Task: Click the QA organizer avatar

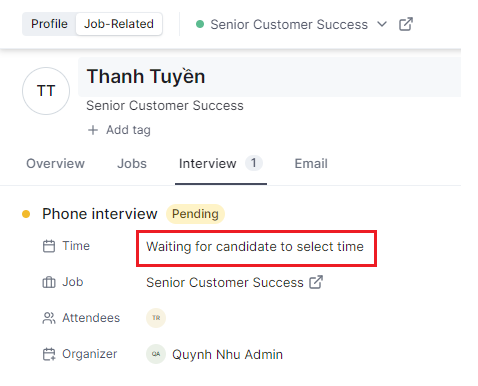Action: [x=156, y=354]
